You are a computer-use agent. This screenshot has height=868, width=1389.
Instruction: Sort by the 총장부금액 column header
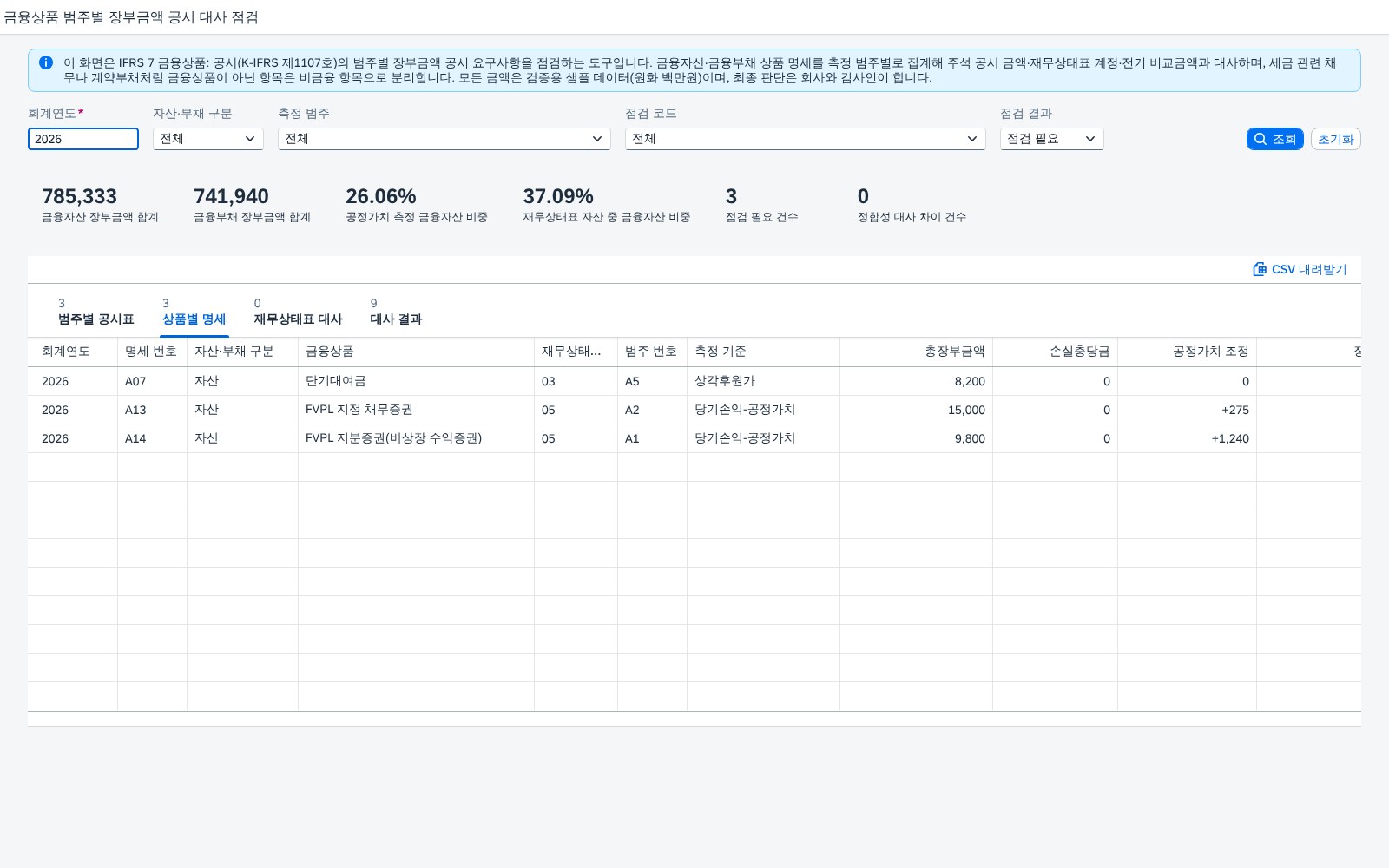pos(916,352)
